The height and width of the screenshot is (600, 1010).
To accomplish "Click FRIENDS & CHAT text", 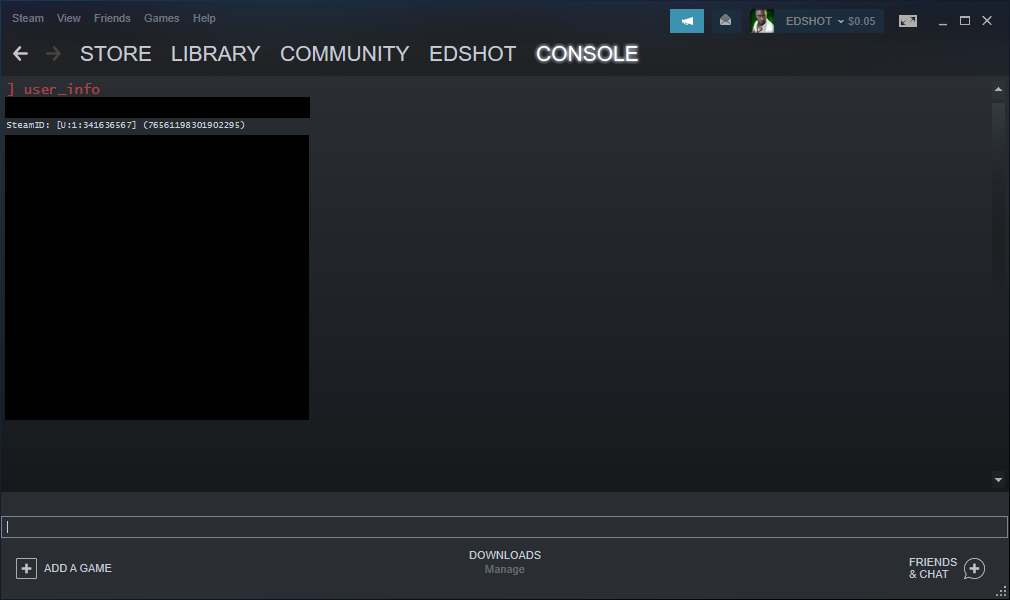I will coord(933,568).
